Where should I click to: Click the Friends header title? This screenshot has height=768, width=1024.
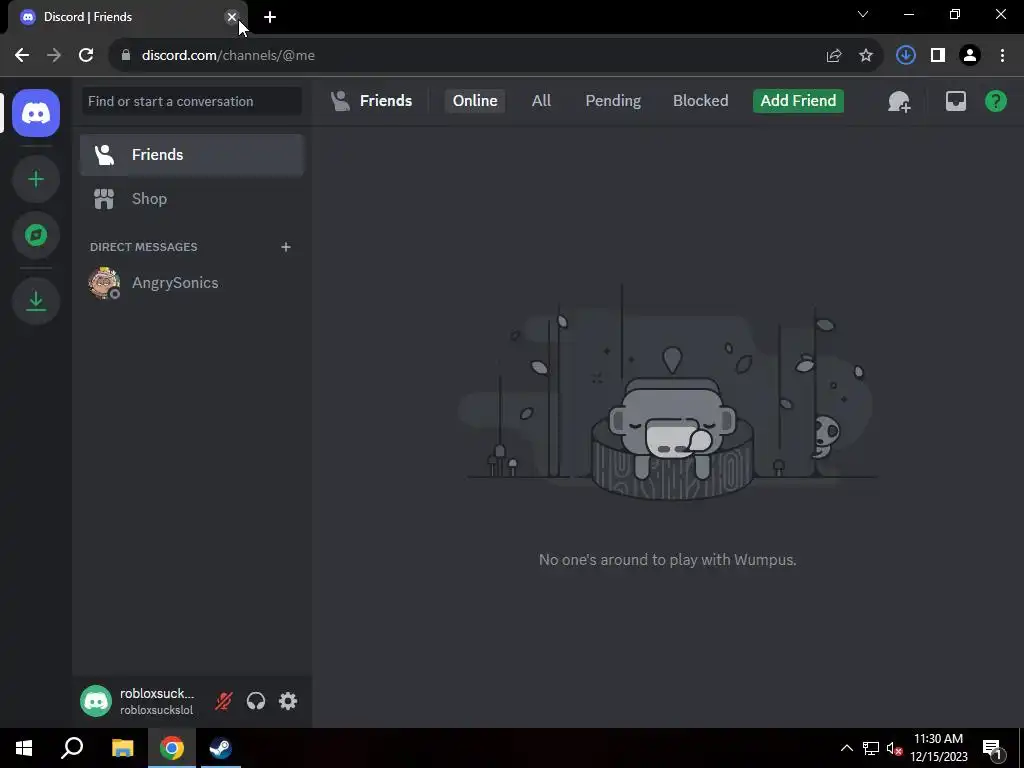[x=385, y=101]
